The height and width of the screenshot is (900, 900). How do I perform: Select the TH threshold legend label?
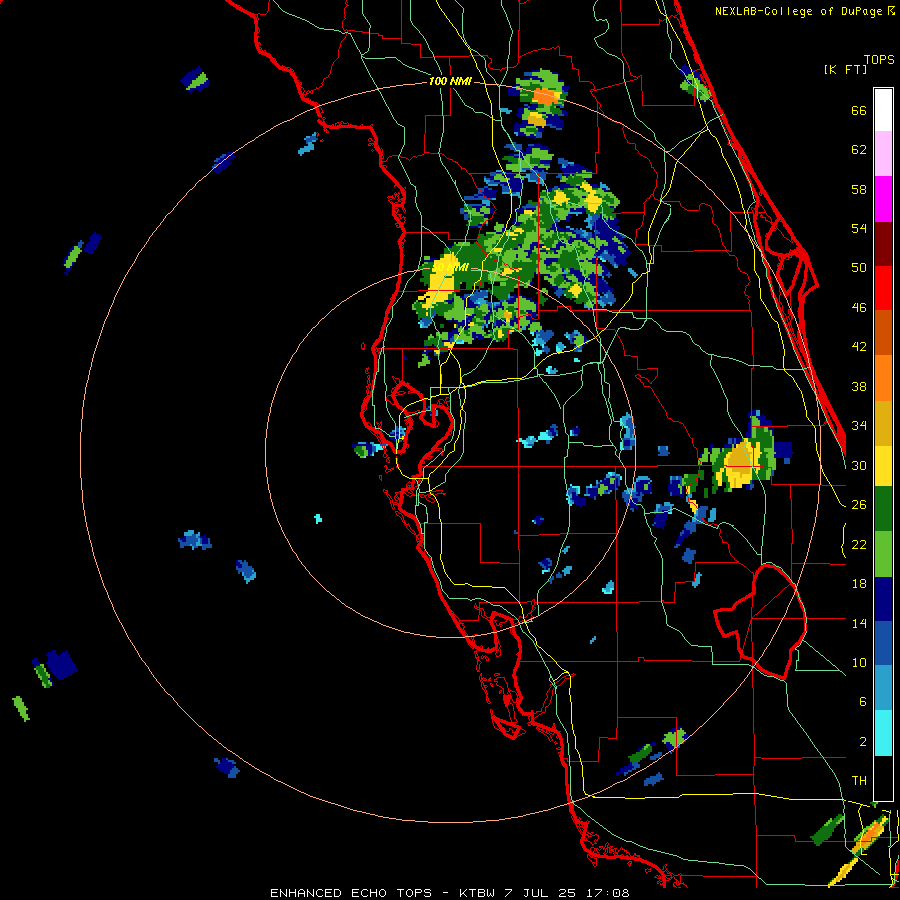[859, 781]
